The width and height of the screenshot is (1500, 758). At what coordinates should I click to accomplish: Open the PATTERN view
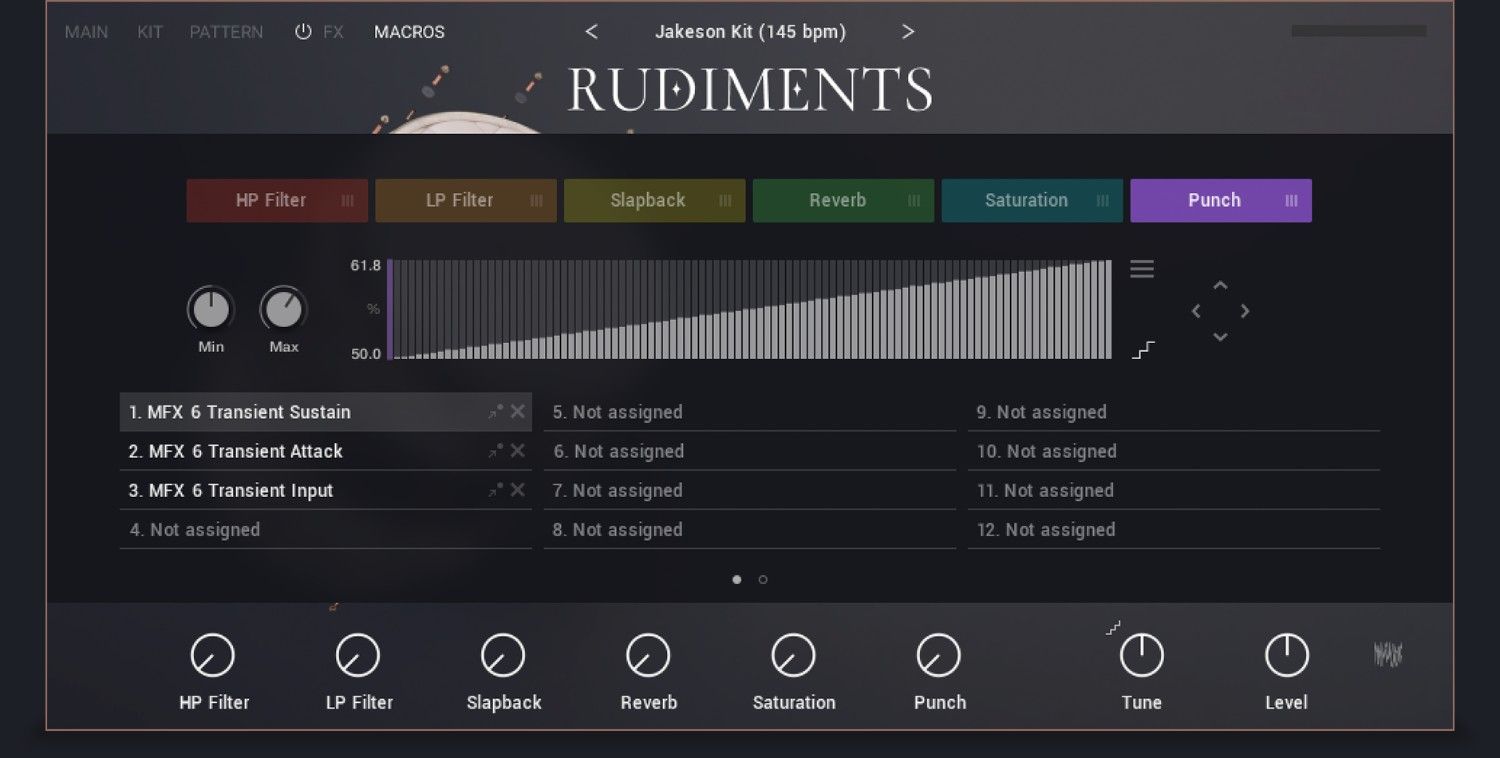tap(226, 31)
